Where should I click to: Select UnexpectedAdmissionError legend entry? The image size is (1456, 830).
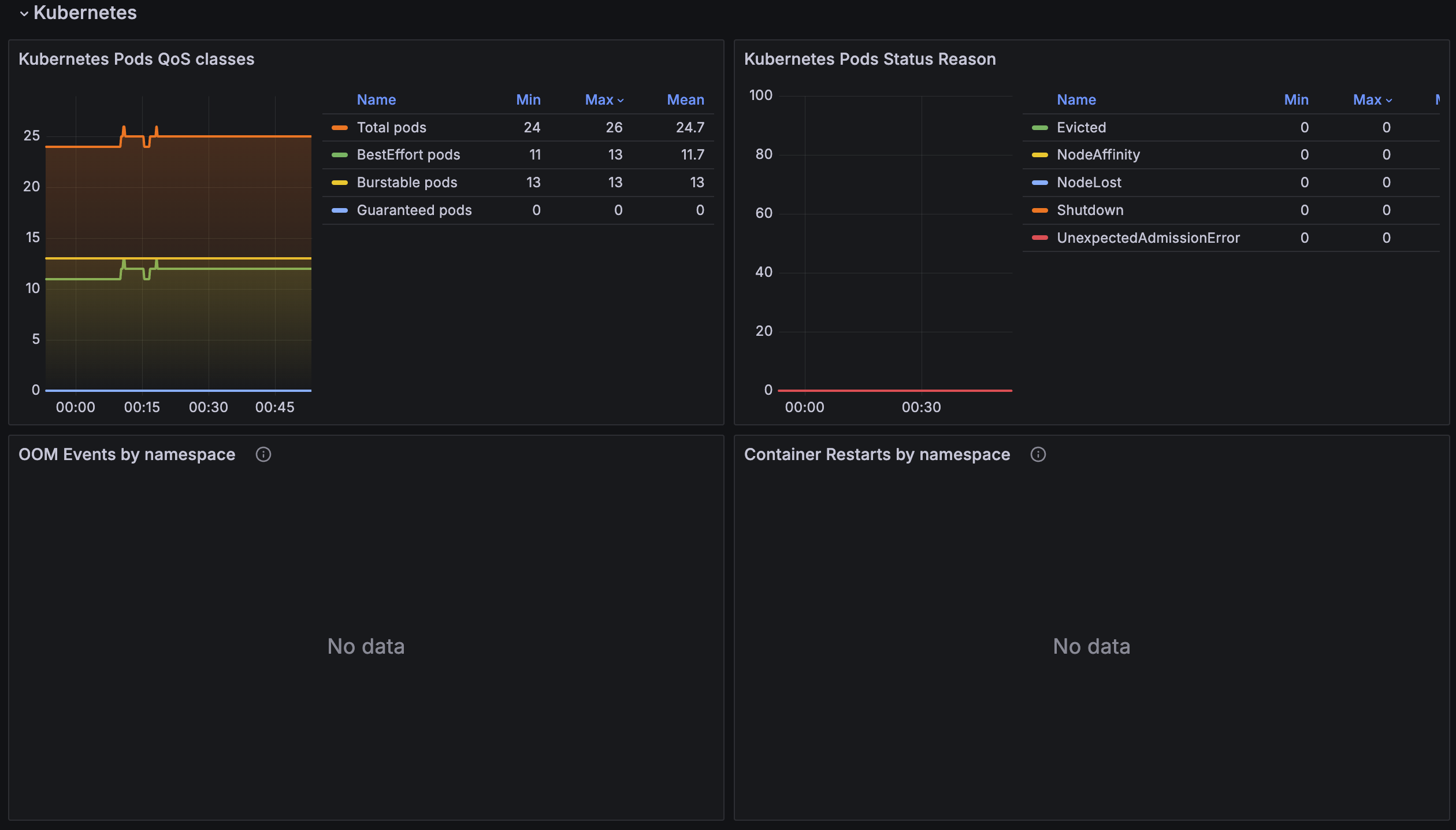click(x=1147, y=238)
